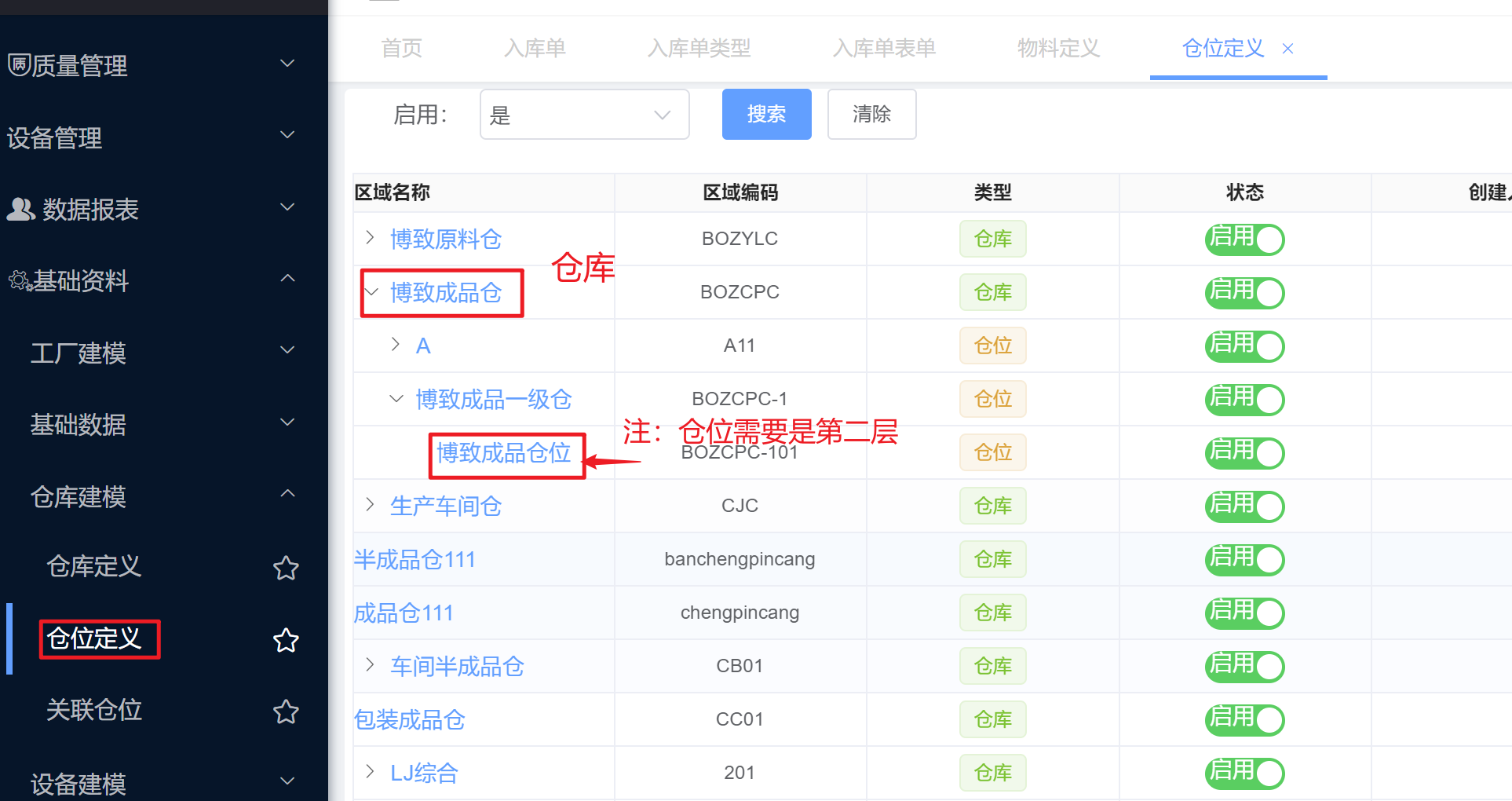Open the 半成品仓111 link
The width and height of the screenshot is (1512, 801).
point(415,560)
